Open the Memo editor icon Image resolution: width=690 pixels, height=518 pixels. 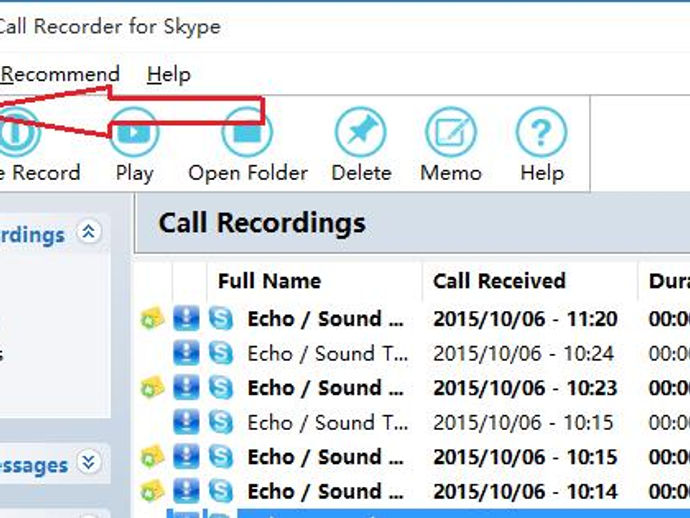451,132
